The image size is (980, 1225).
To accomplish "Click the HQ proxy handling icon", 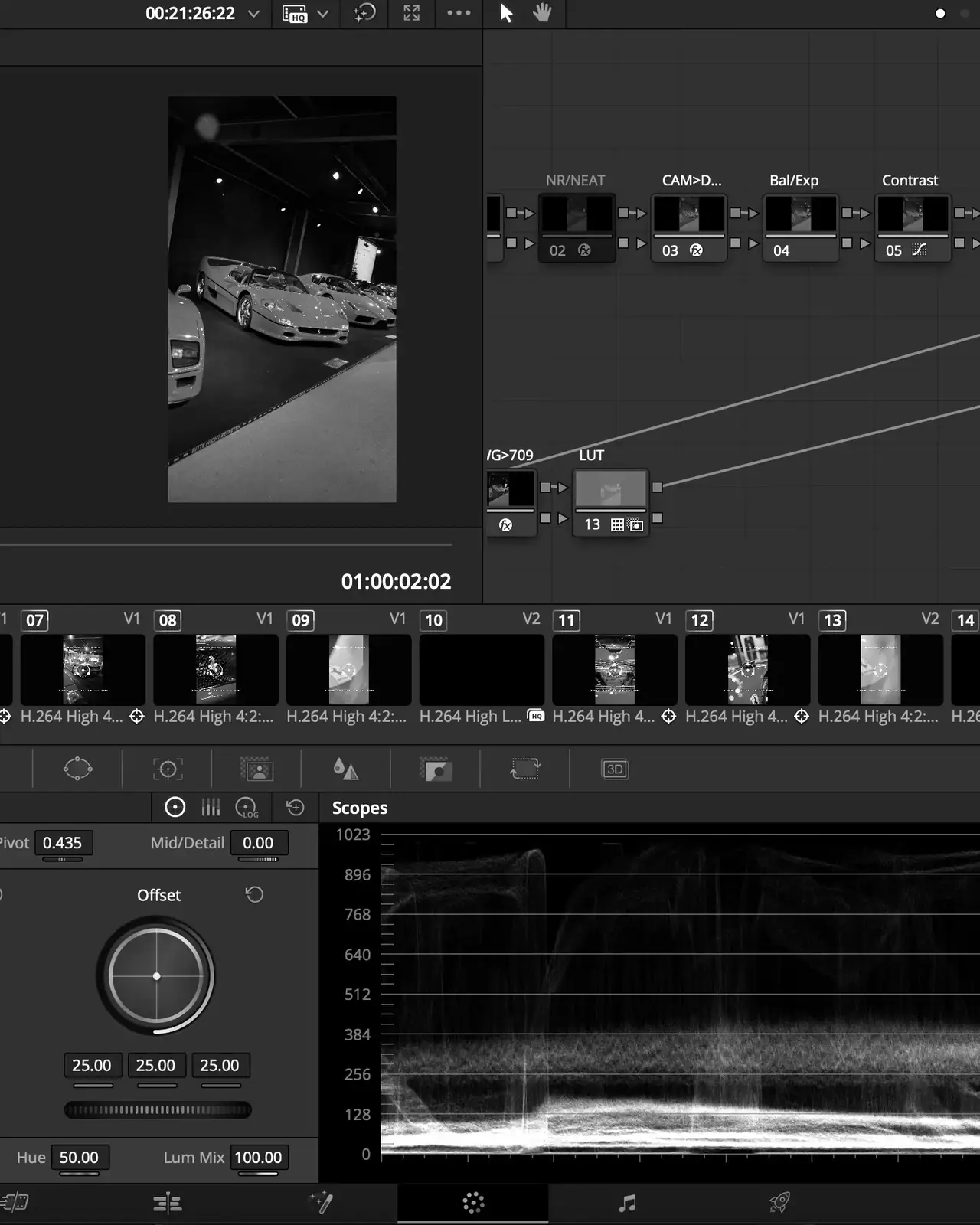I will [295, 14].
